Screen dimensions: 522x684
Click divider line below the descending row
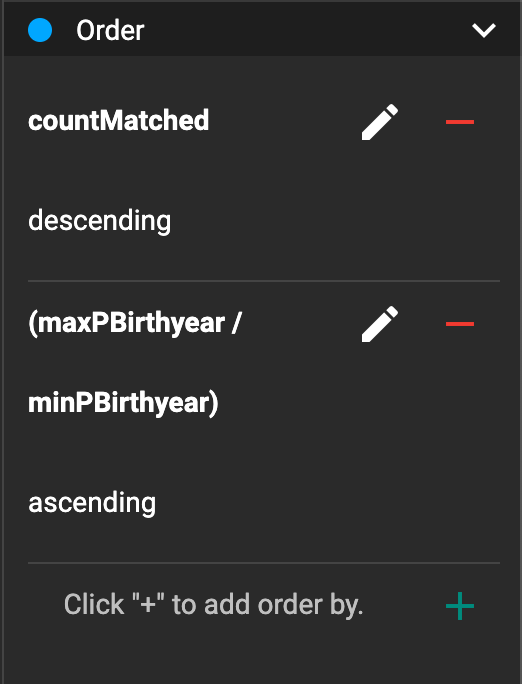coord(264,281)
